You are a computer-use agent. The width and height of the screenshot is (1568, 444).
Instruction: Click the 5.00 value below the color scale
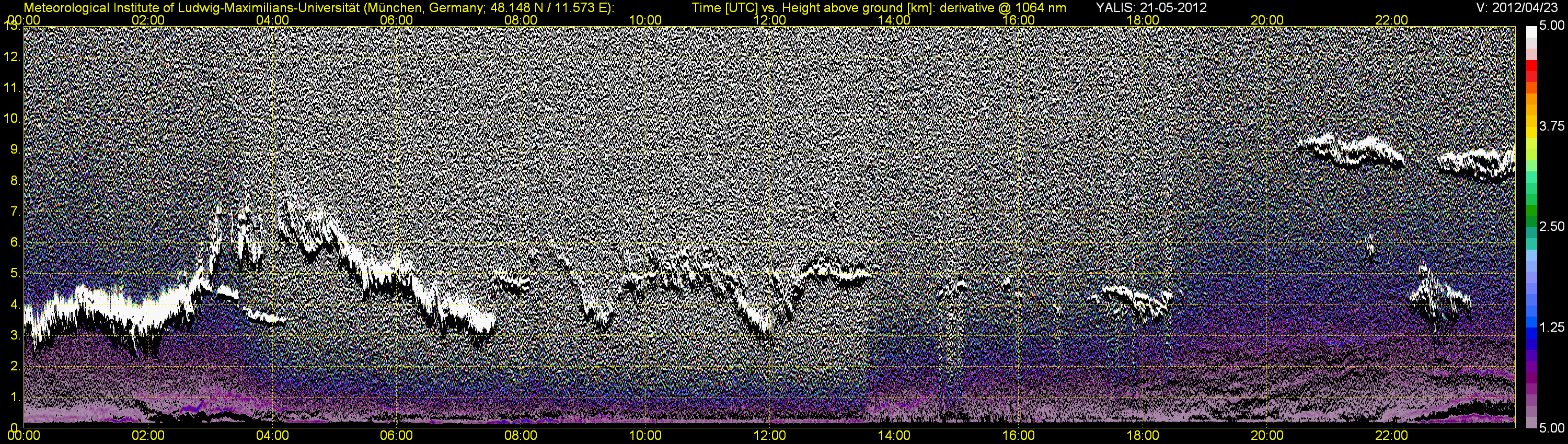click(x=1552, y=429)
